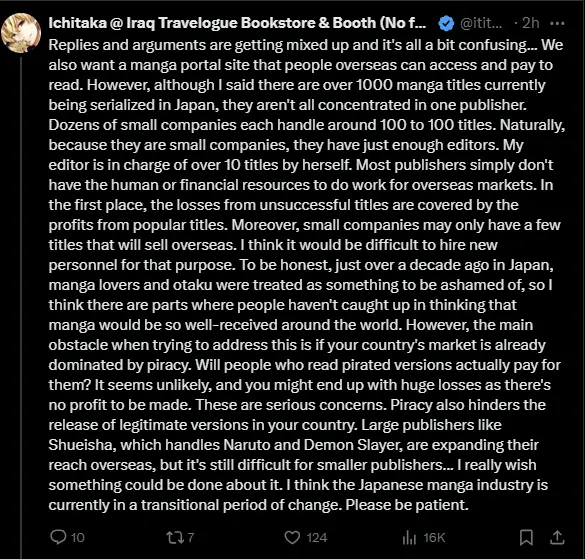
Task: Click the 16K views count
Action: click(434, 538)
